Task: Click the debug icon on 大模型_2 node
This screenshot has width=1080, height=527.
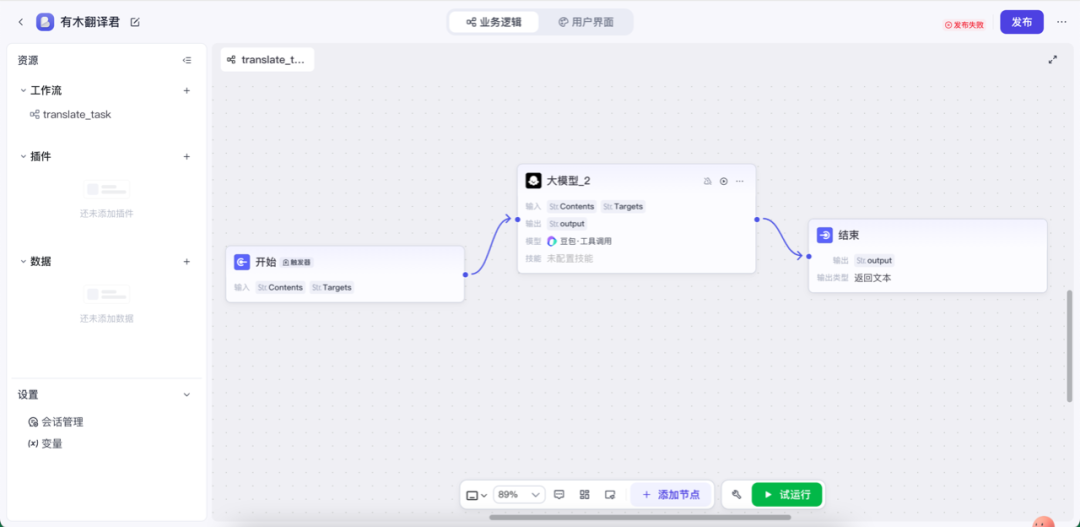Action: click(707, 181)
